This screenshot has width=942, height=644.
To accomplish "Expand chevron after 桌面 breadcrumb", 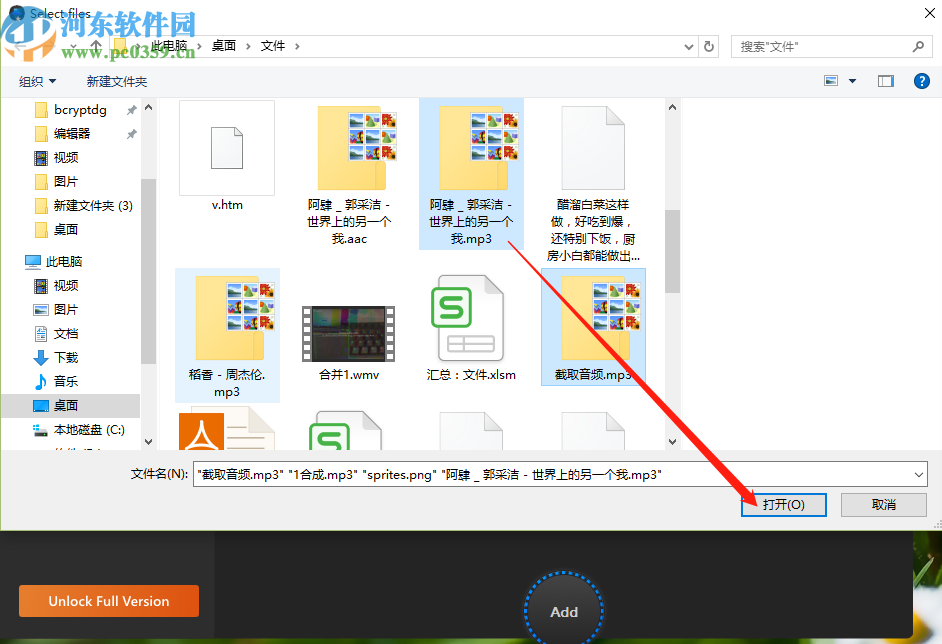I will tap(248, 46).
